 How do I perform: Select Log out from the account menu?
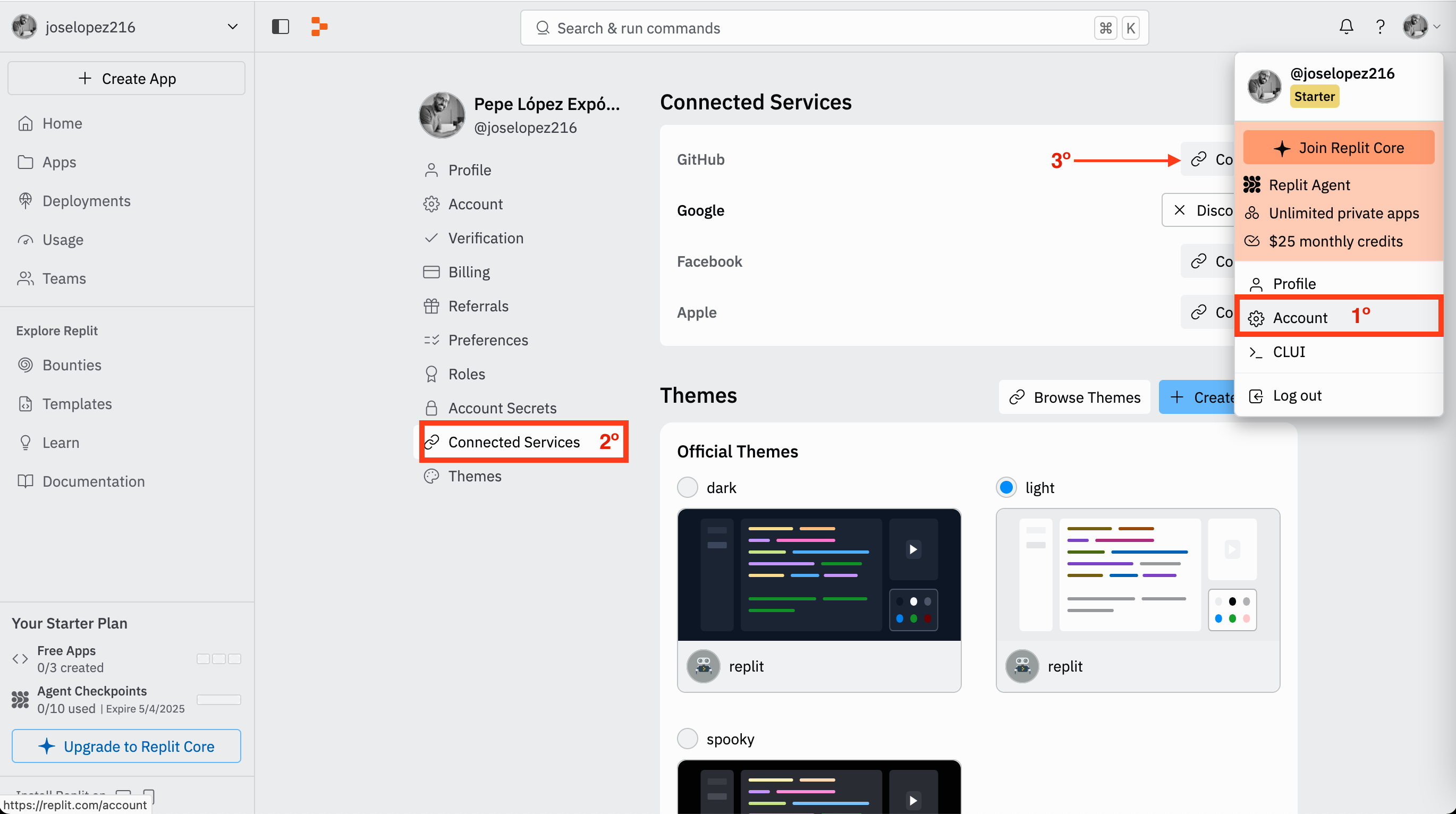[x=1297, y=395]
